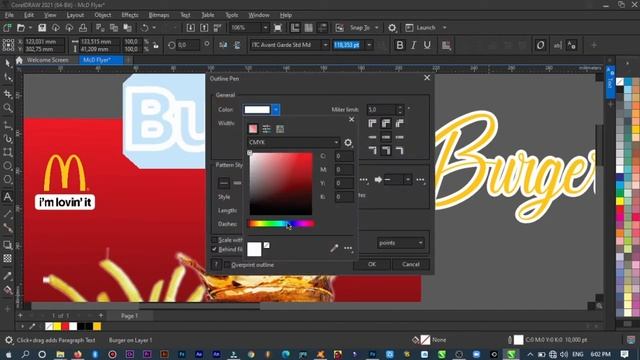Select the first line caps option
640x360 pixels.
[372, 137]
